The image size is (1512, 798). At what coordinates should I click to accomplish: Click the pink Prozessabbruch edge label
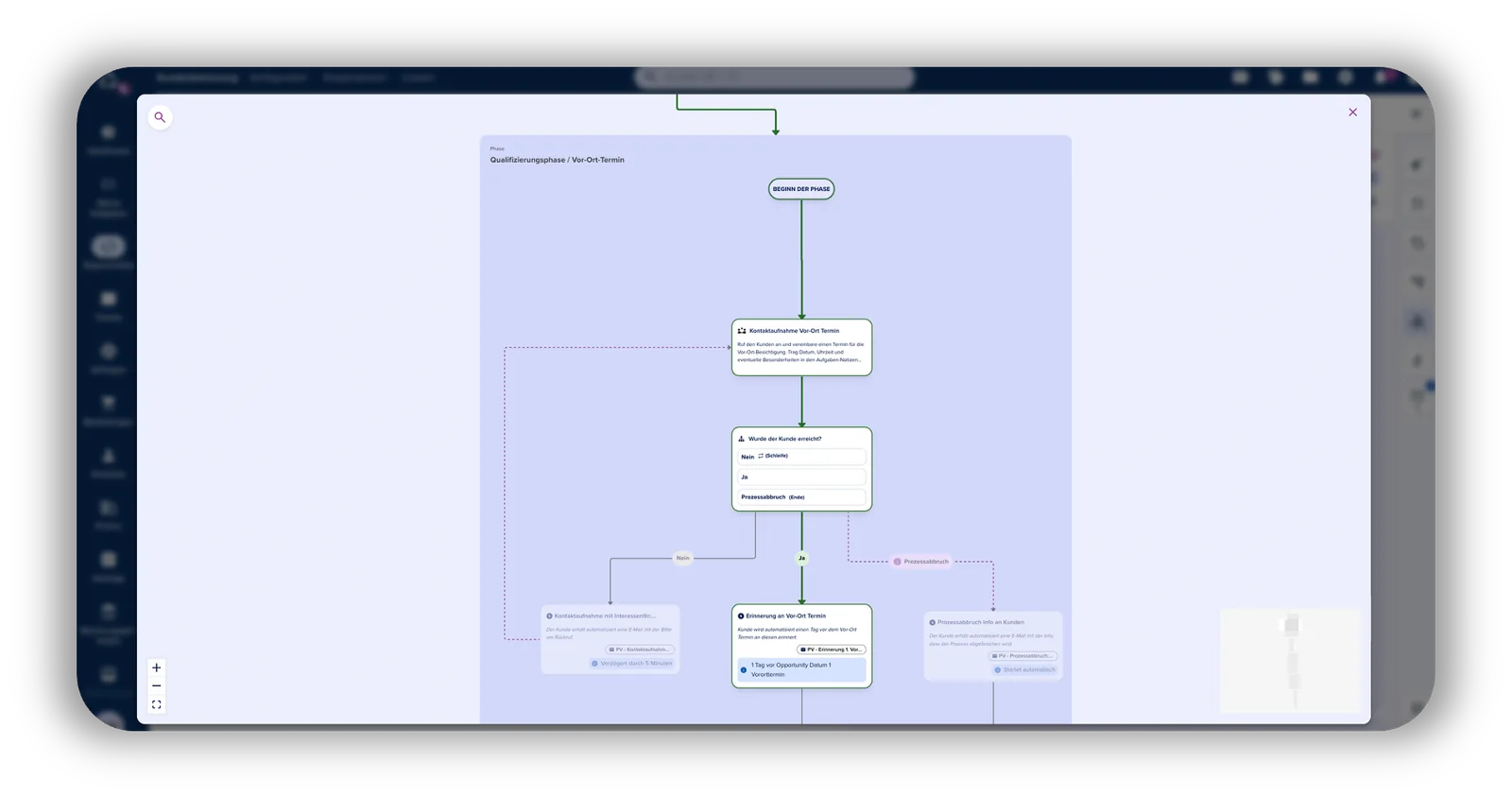pyautogui.click(x=921, y=562)
